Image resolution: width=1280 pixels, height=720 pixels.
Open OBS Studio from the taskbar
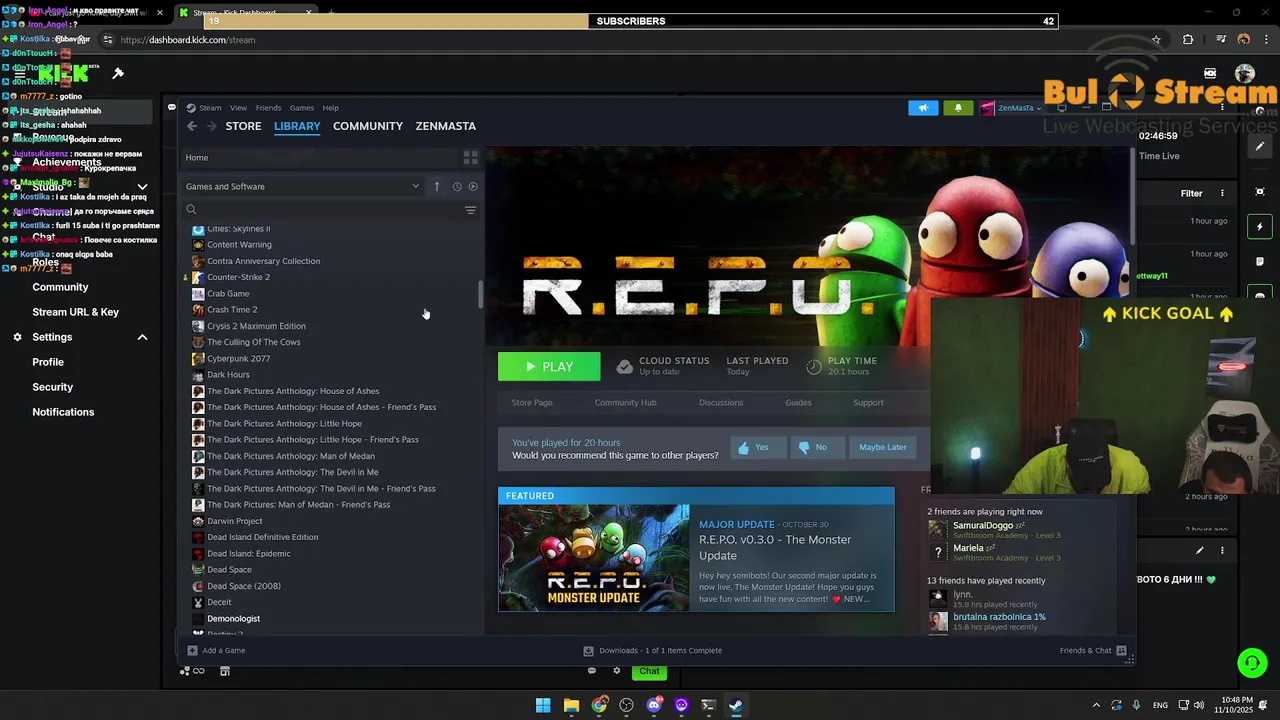click(x=627, y=705)
